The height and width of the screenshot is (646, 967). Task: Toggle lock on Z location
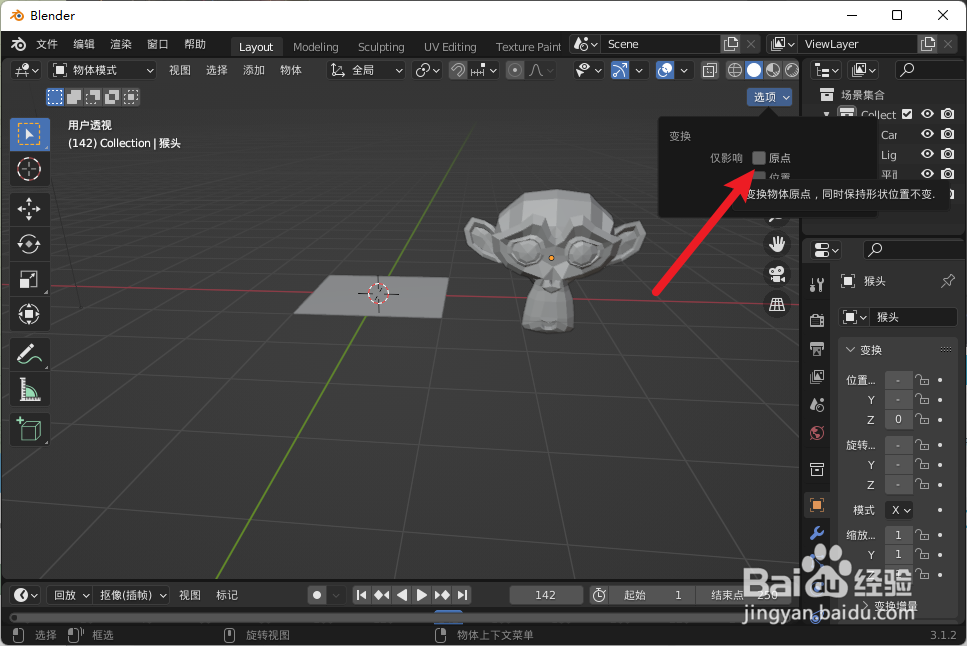click(x=922, y=420)
